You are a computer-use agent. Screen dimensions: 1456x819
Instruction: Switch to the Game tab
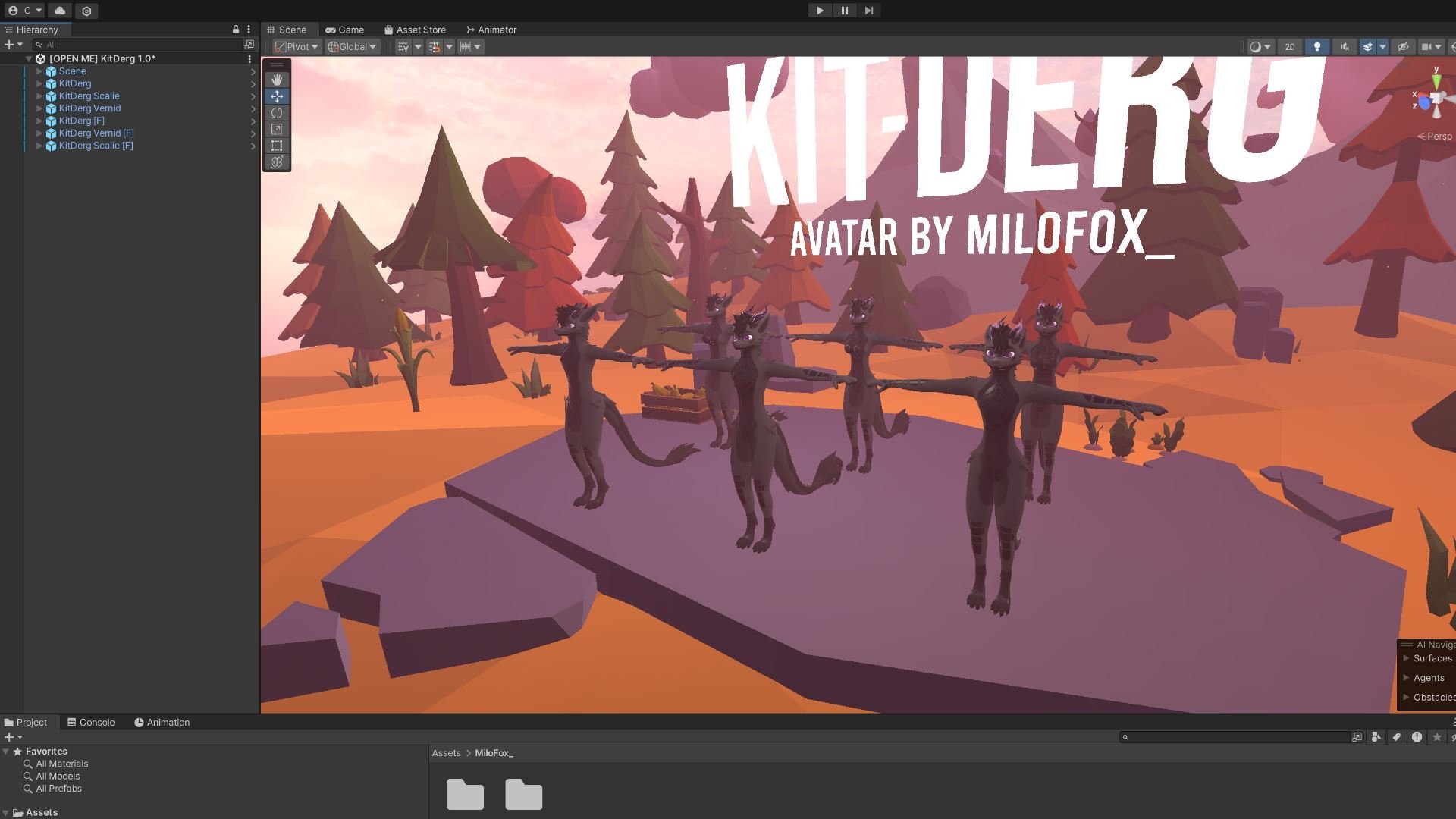point(345,30)
